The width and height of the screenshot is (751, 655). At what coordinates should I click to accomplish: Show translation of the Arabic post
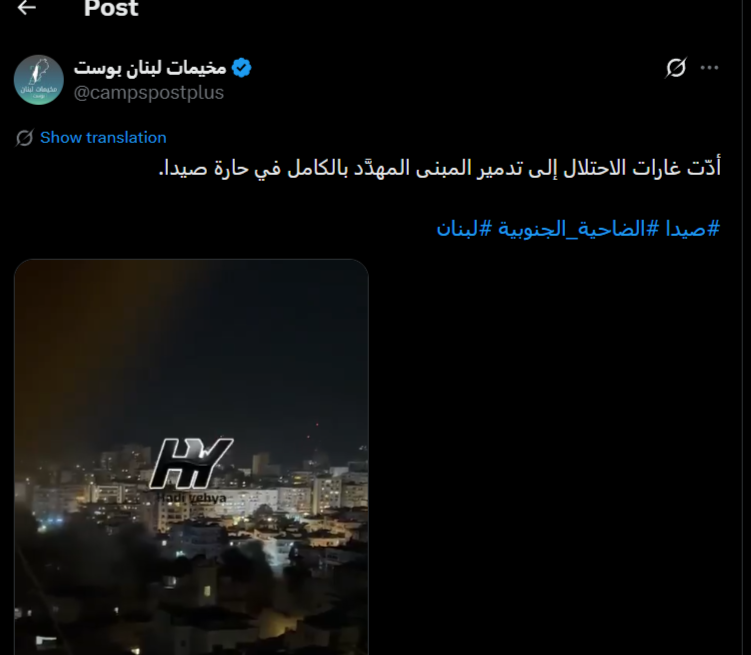[x=103, y=138]
